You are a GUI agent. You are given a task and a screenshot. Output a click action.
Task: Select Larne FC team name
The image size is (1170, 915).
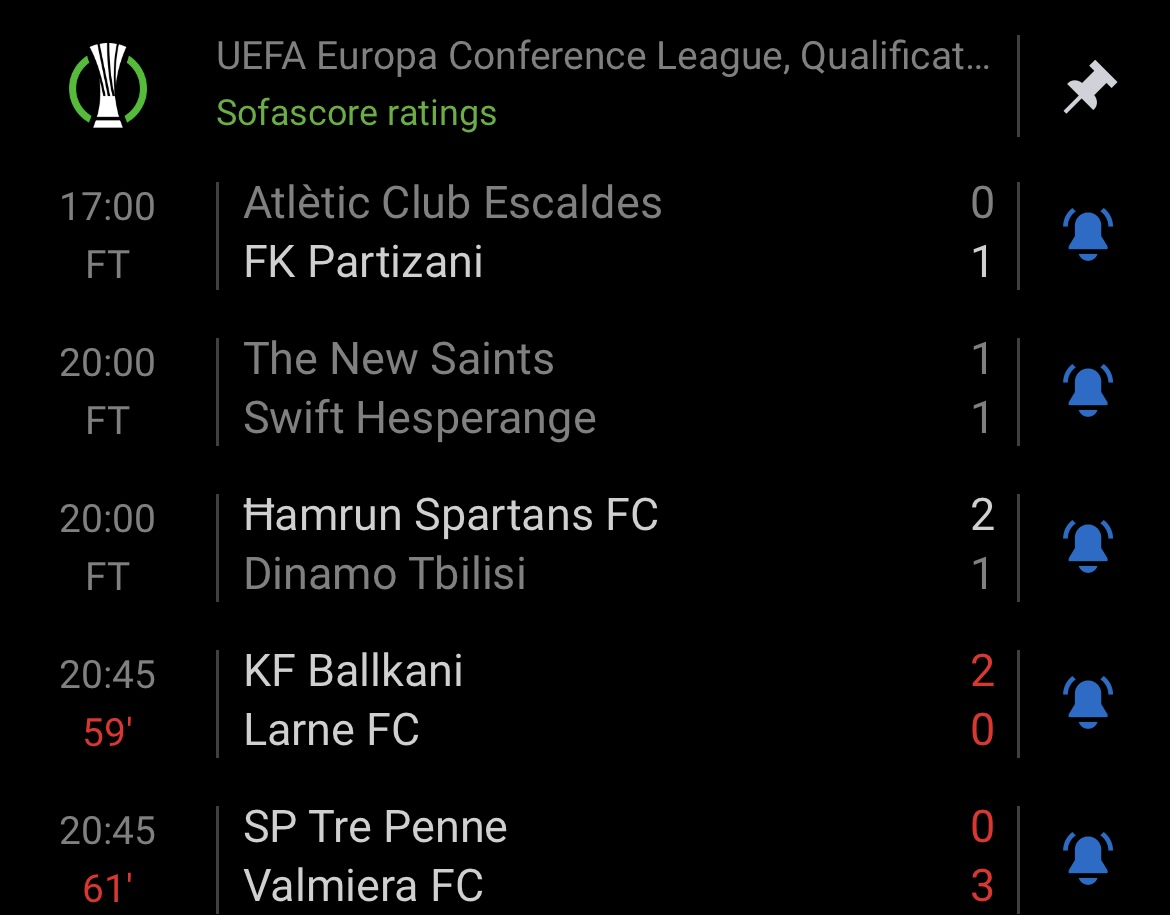tap(331, 730)
